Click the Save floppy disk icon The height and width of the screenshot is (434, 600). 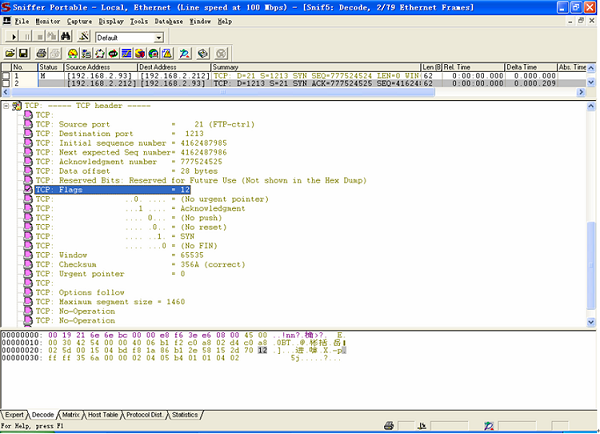point(23,52)
